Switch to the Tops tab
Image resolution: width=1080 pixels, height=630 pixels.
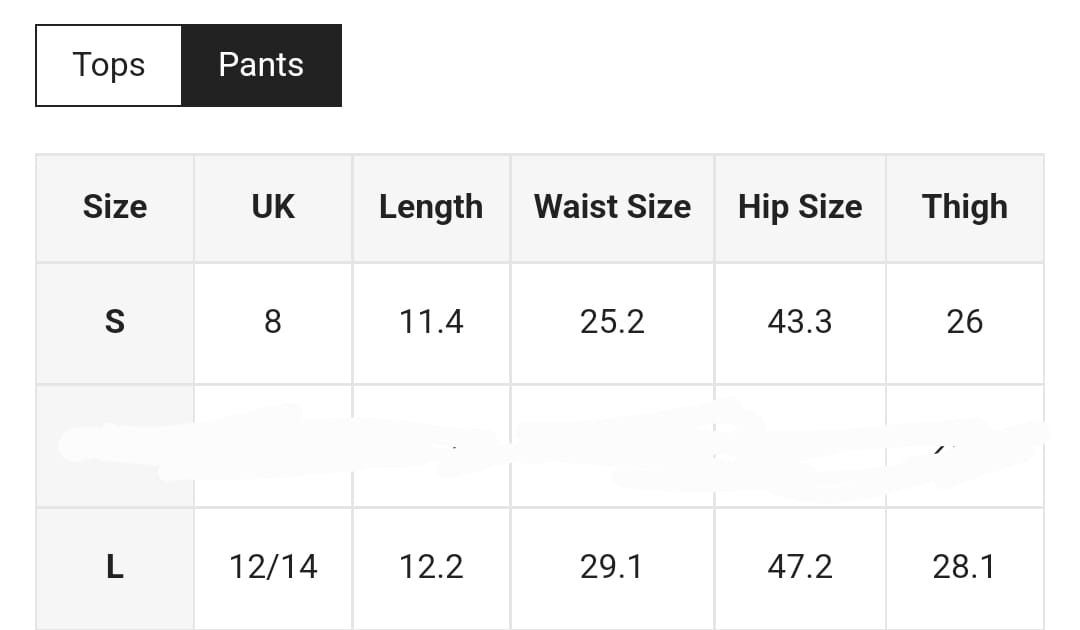click(109, 65)
